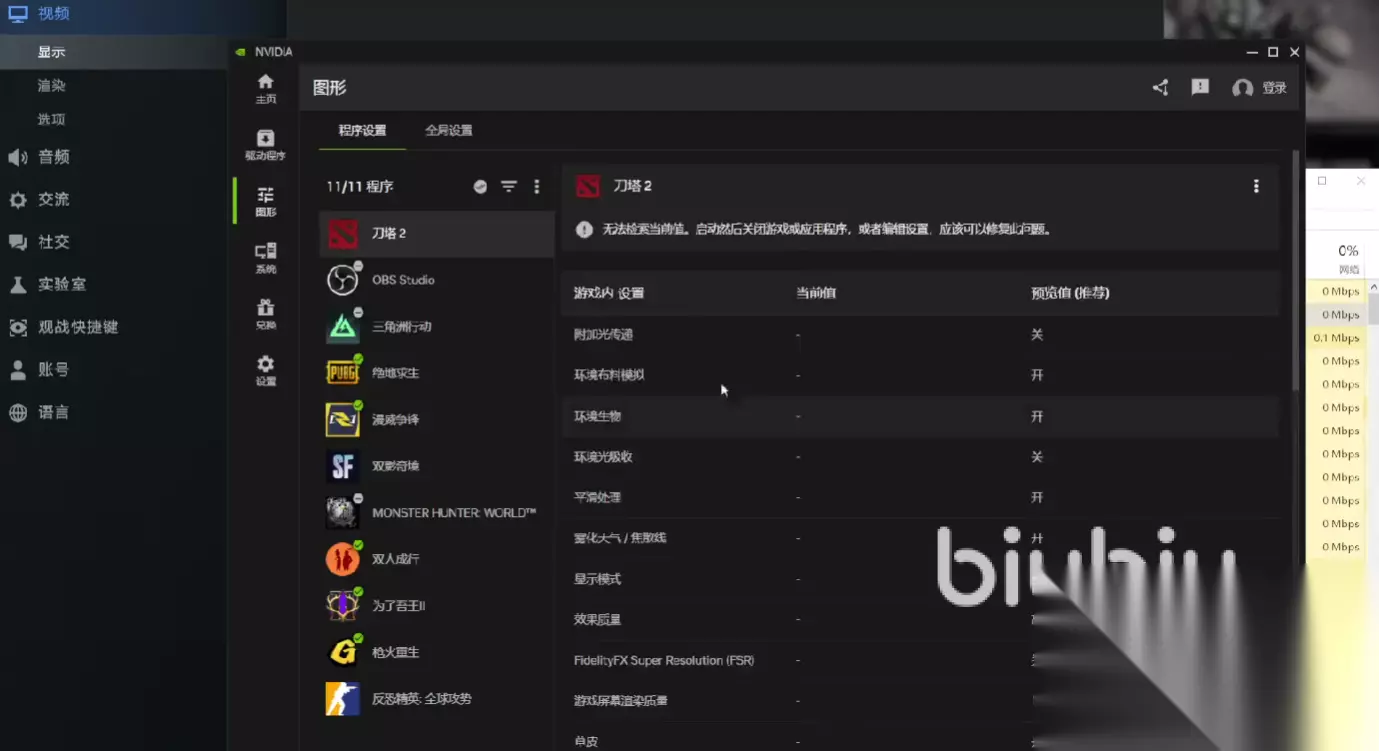
Task: Open 音频 in the Dota settings sidebar
Action: click(54, 157)
